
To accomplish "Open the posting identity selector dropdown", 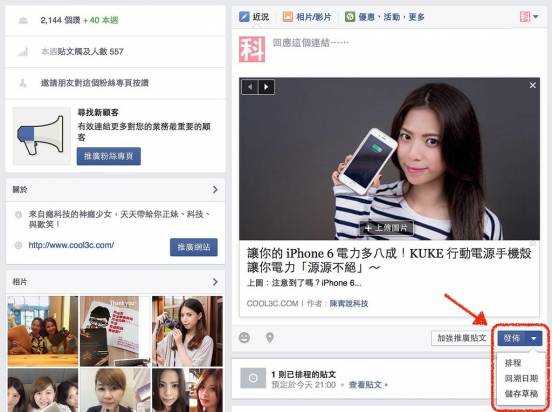I will click(x=529, y=17).
